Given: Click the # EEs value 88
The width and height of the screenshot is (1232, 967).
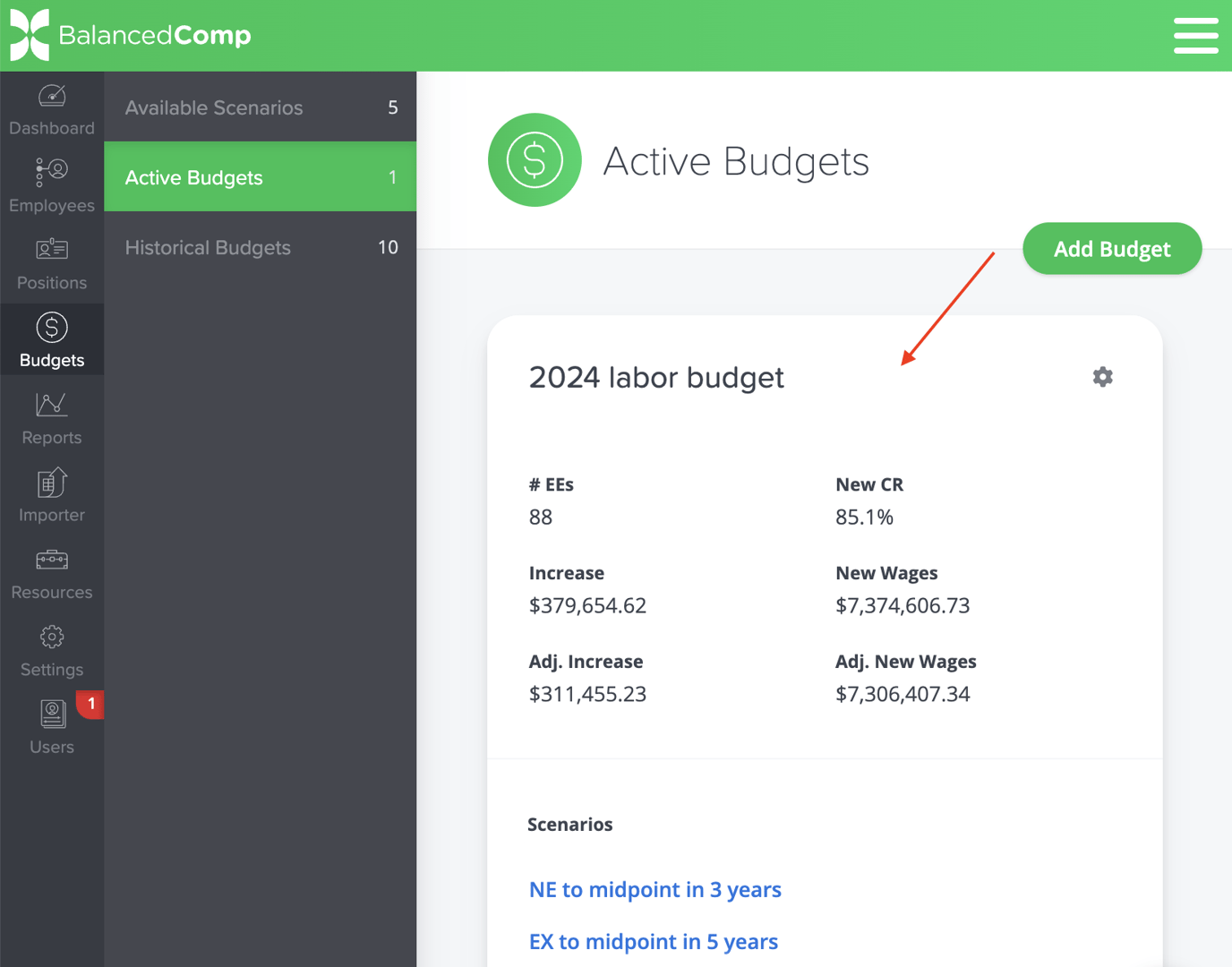Looking at the screenshot, I should [541, 518].
